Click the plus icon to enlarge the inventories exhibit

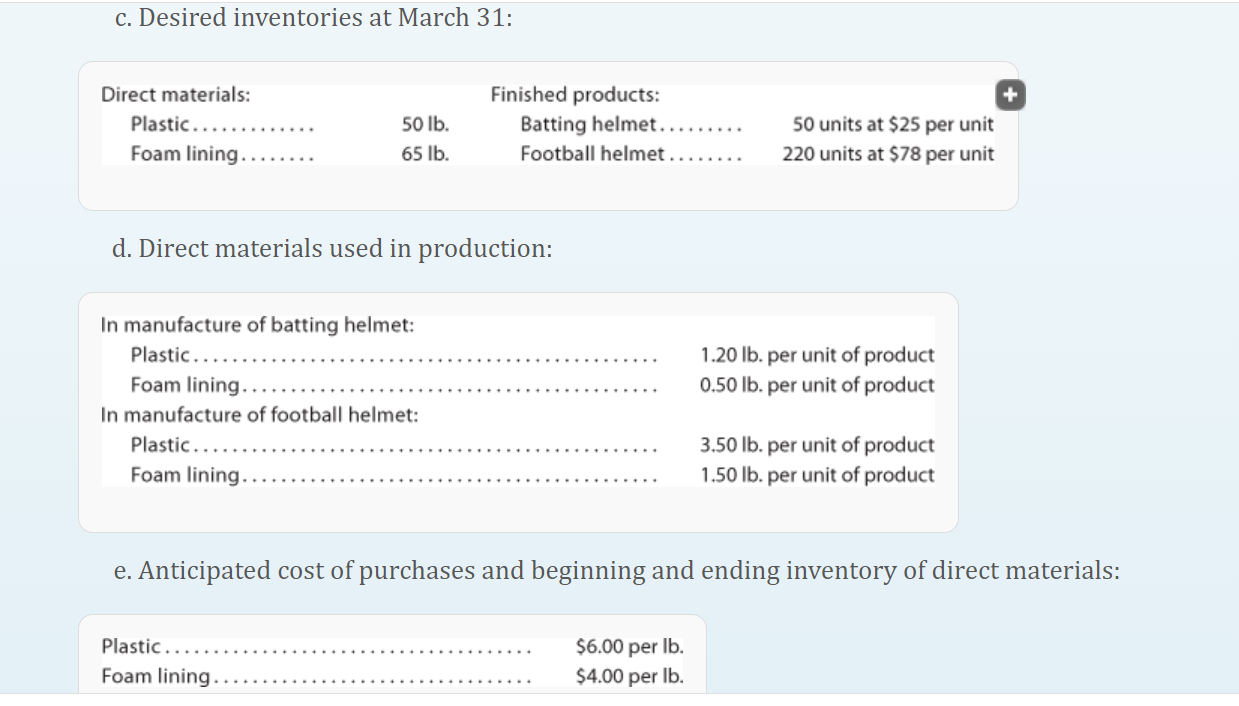click(1010, 94)
